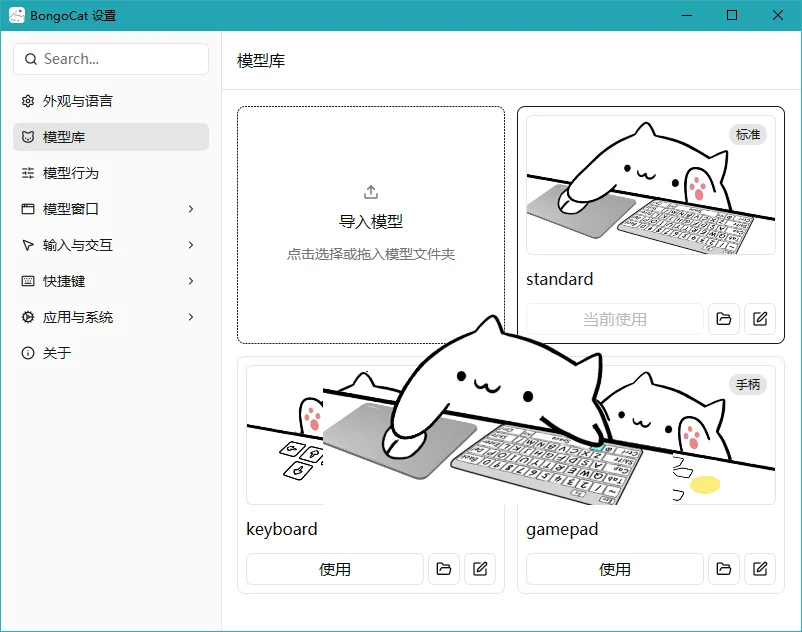Viewport: 802px width, 632px height.
Task: Click the BongoCat app icon in title bar
Action: [x=17, y=15]
